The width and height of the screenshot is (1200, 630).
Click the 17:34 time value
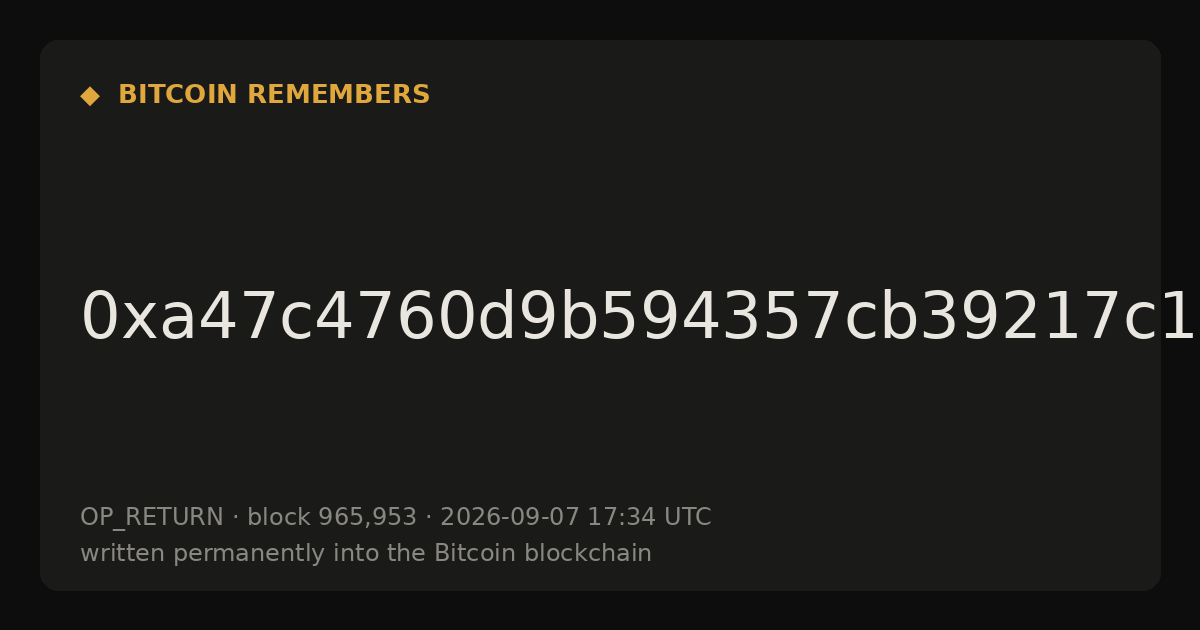tap(619, 518)
